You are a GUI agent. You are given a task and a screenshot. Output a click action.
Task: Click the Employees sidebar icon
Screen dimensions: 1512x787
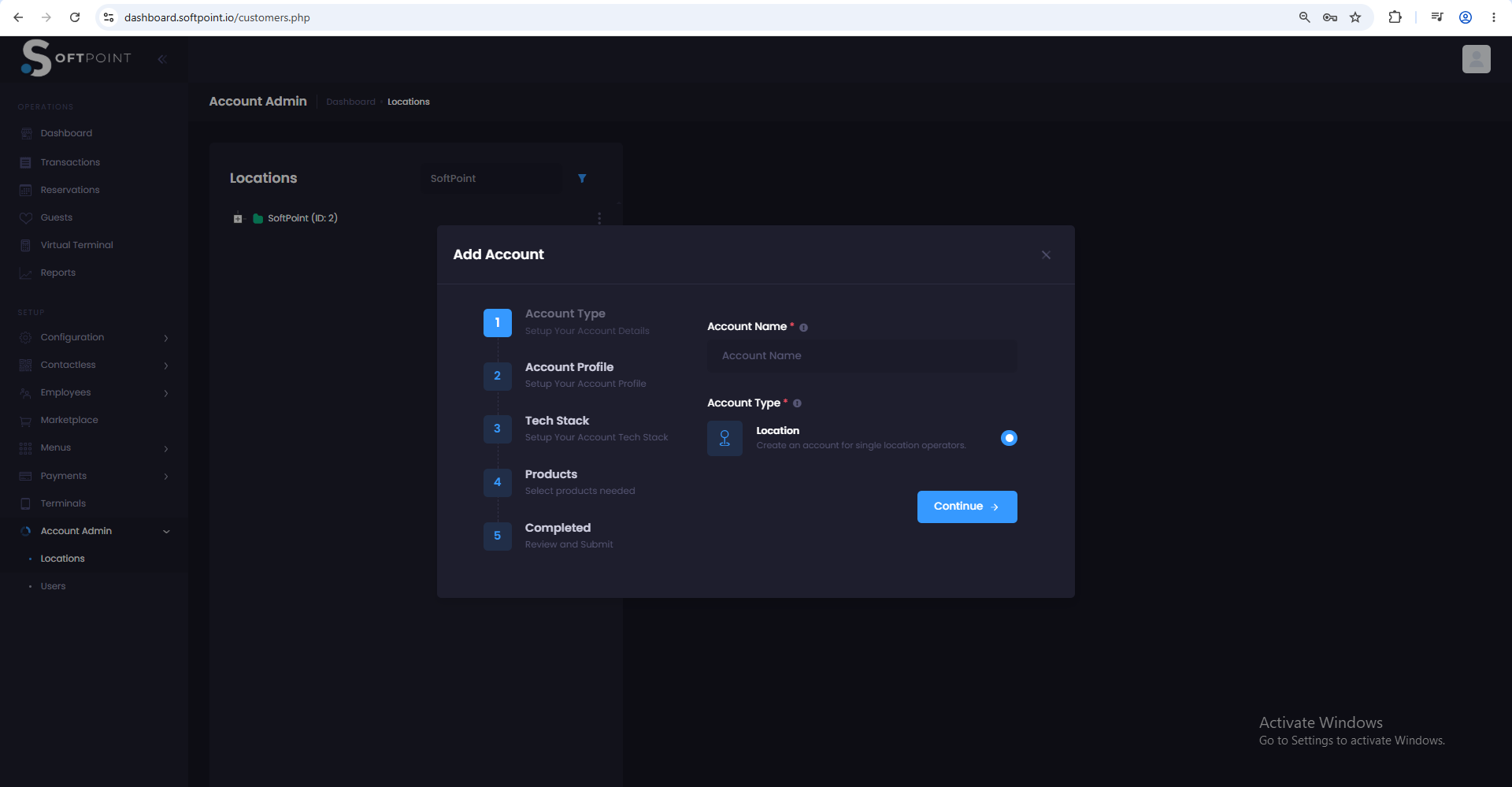[25, 393]
